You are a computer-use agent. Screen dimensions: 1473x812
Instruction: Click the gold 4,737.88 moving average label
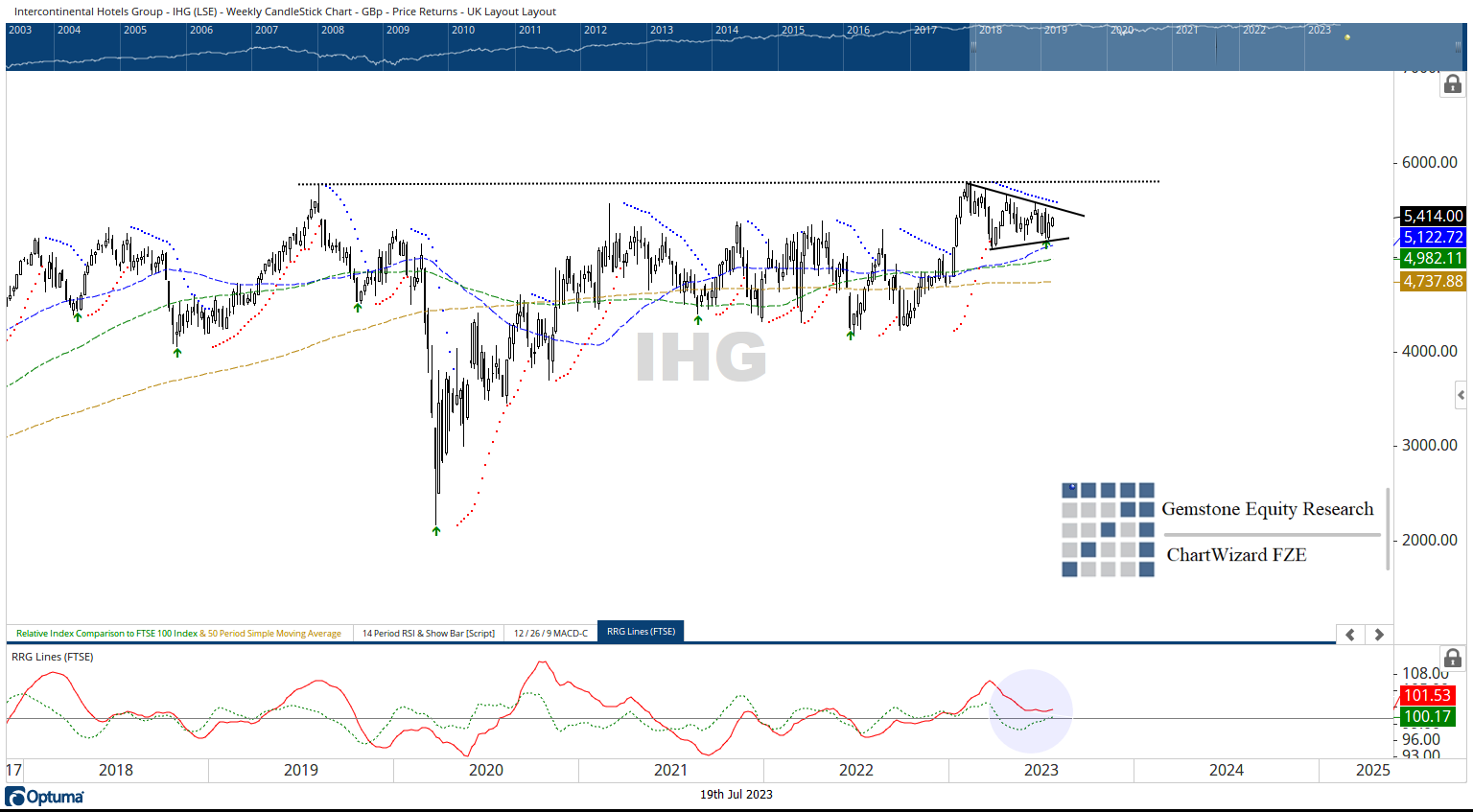click(x=1433, y=281)
